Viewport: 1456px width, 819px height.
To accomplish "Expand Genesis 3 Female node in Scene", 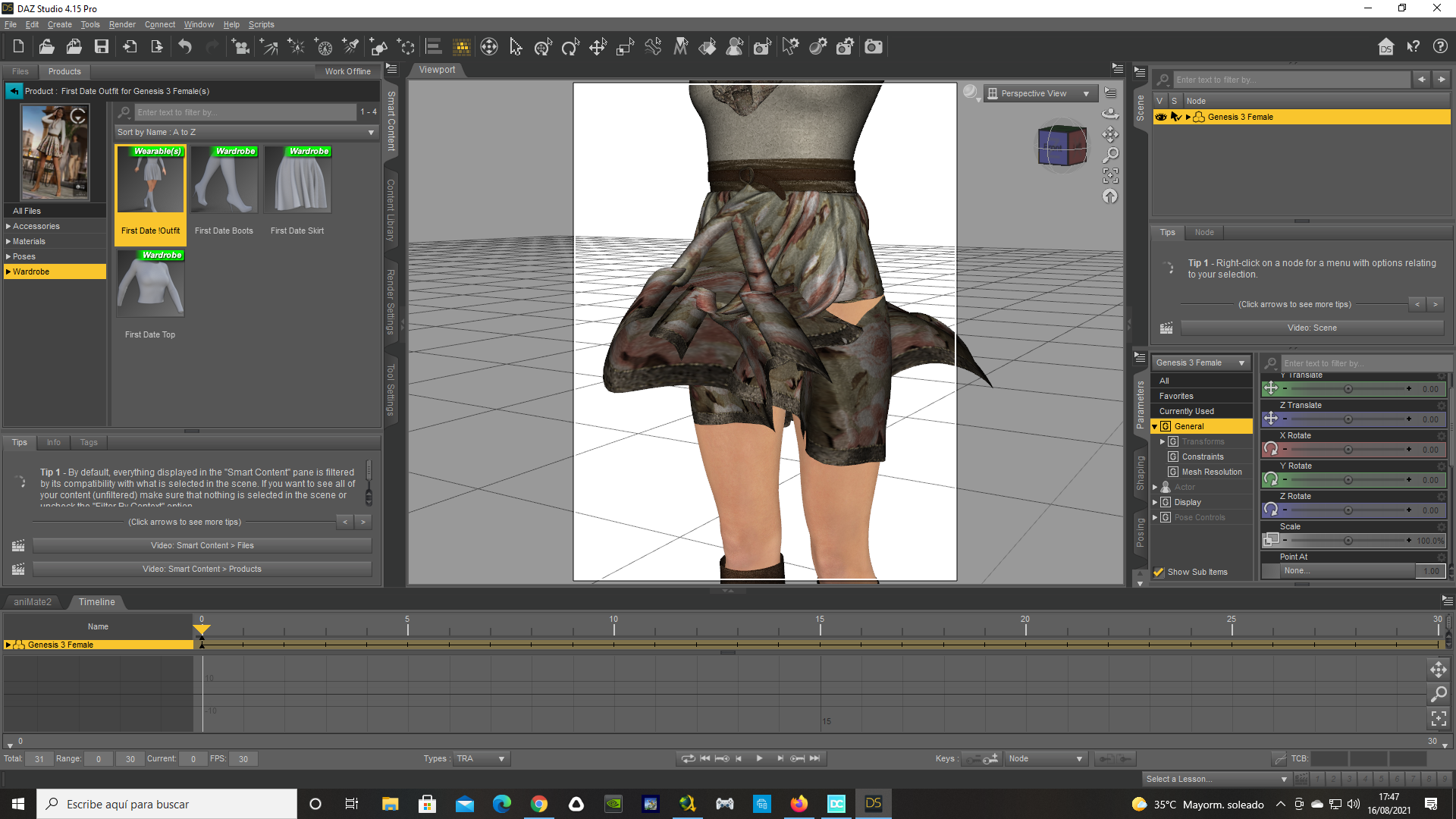I will 1188,117.
